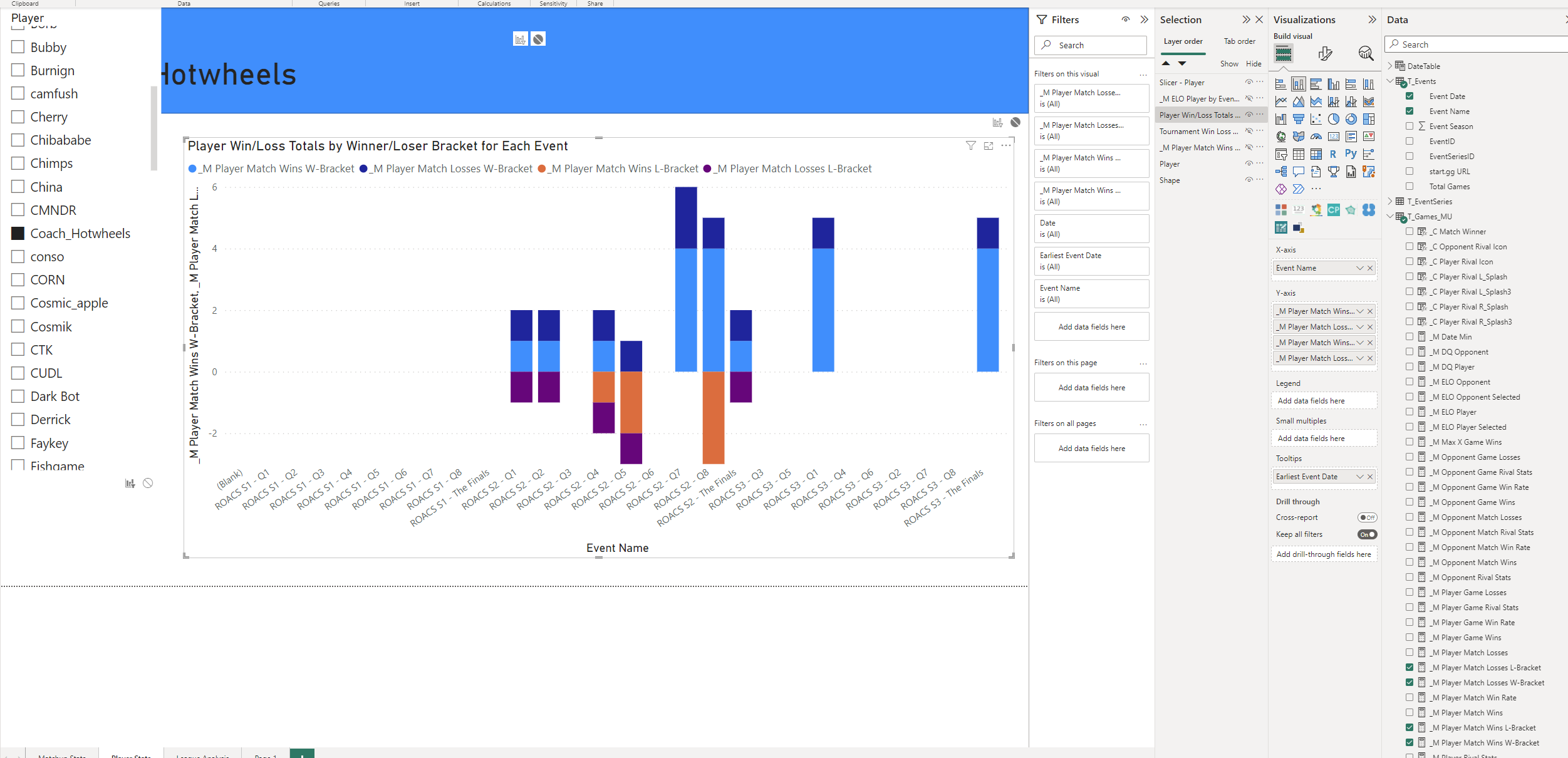Viewport: 1568px width, 758px height.
Task: Choose the pie chart visual type
Action: (1334, 119)
